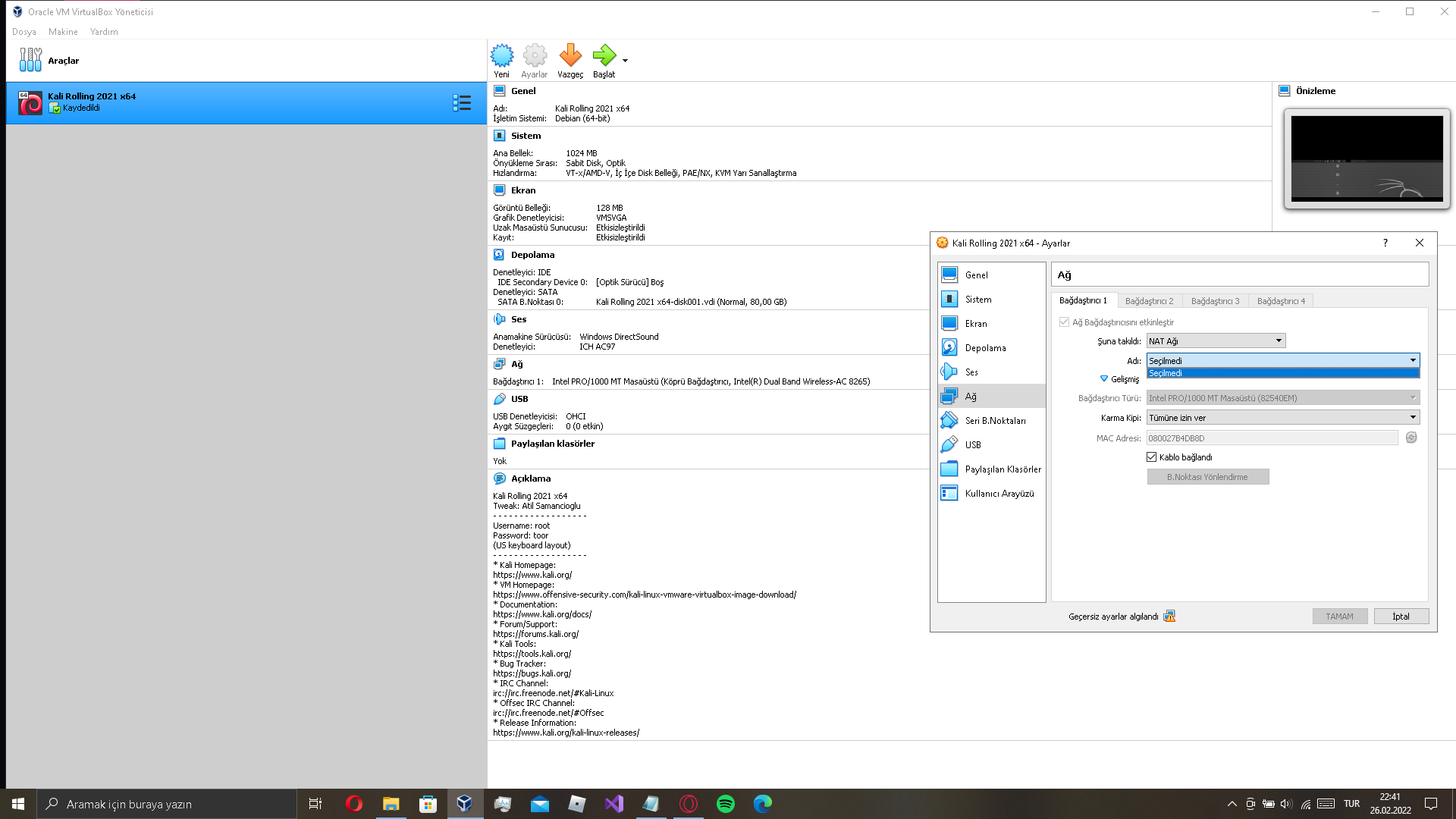This screenshot has width=1456, height=819.
Task: Click the USB section header in details
Action: pos(519,399)
